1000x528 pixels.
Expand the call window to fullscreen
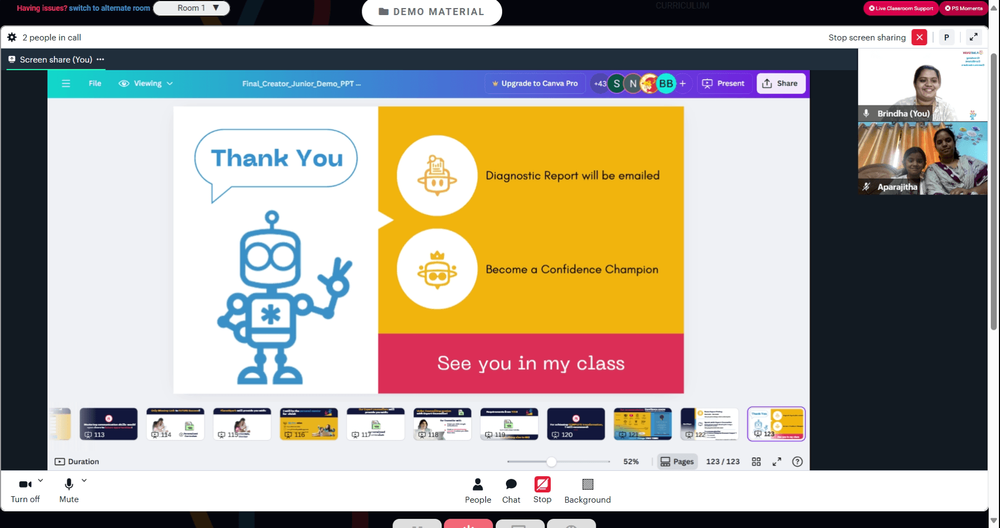pos(974,38)
